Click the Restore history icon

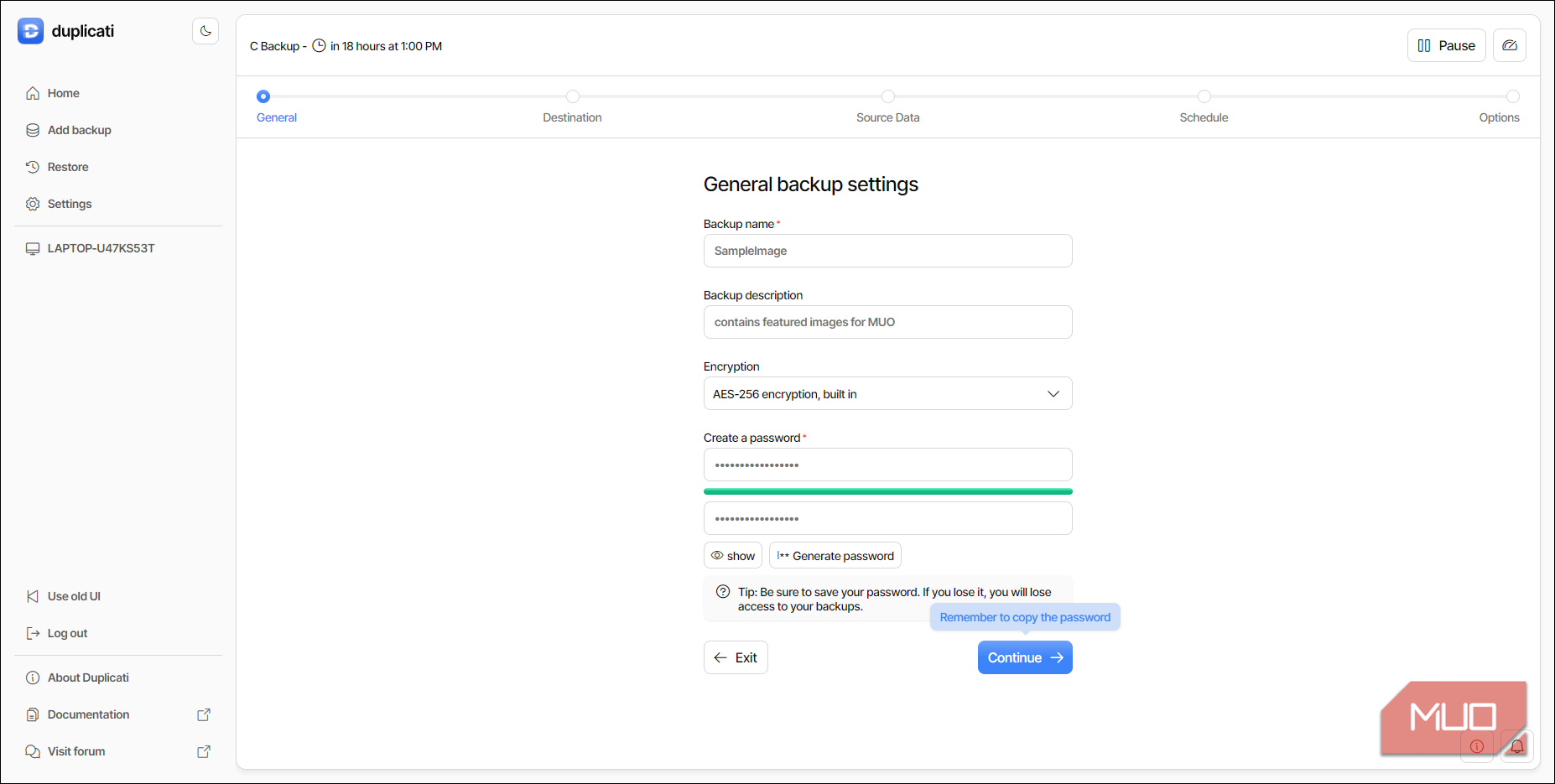pos(33,167)
